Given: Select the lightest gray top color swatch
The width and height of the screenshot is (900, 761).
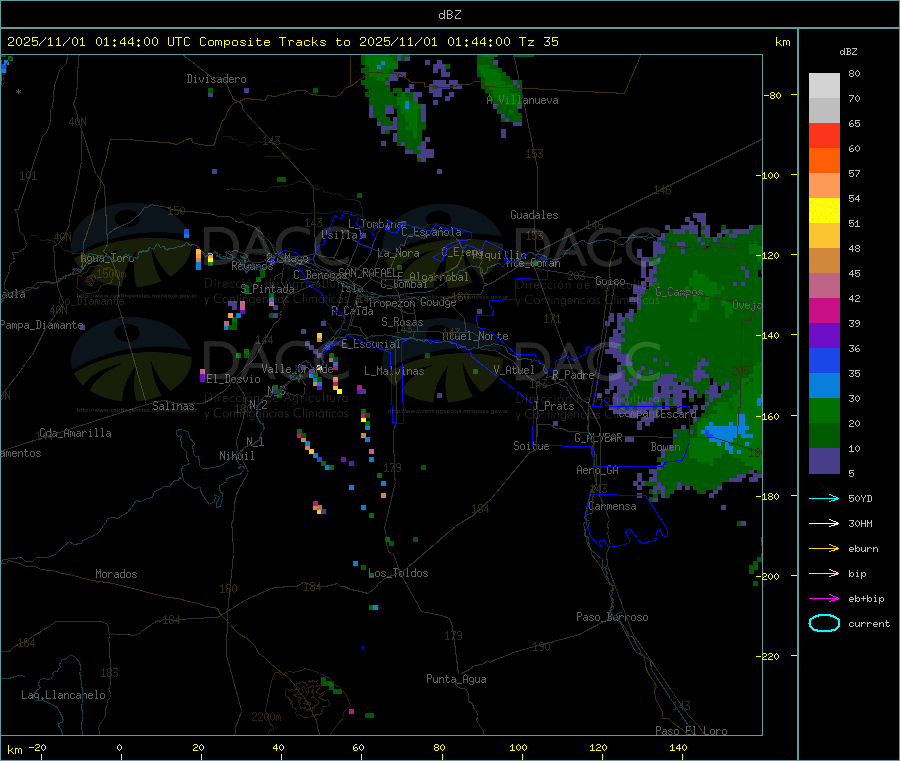Looking at the screenshot, I should pos(824,86).
